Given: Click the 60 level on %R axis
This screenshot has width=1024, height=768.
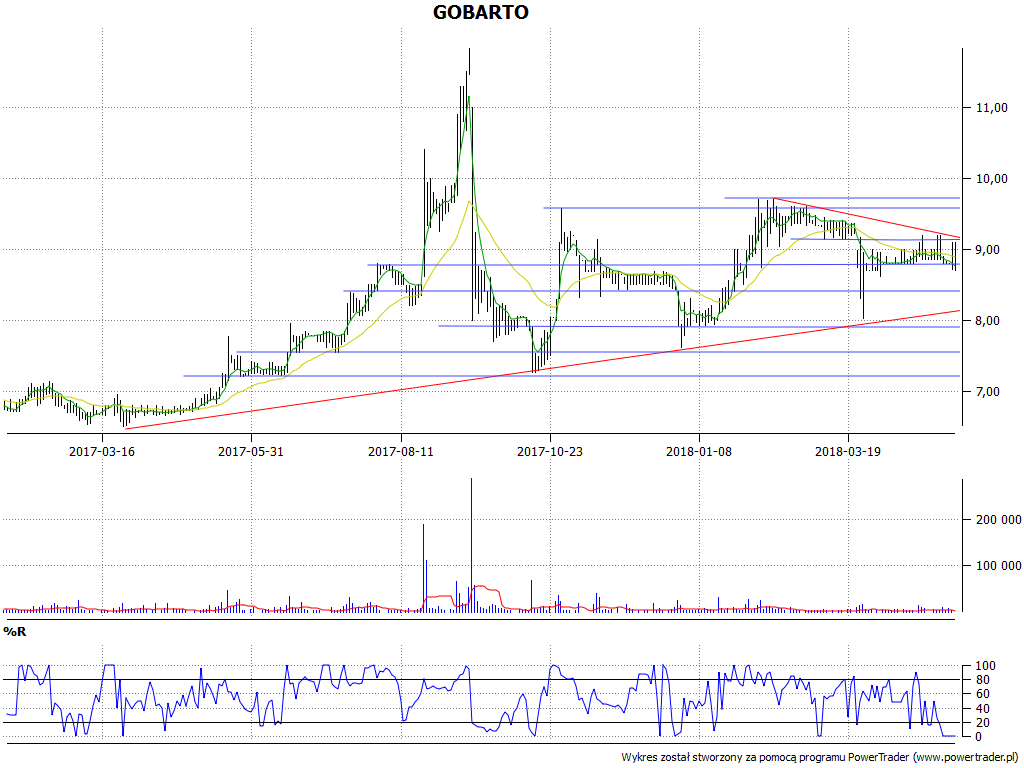Looking at the screenshot, I should [x=983, y=694].
